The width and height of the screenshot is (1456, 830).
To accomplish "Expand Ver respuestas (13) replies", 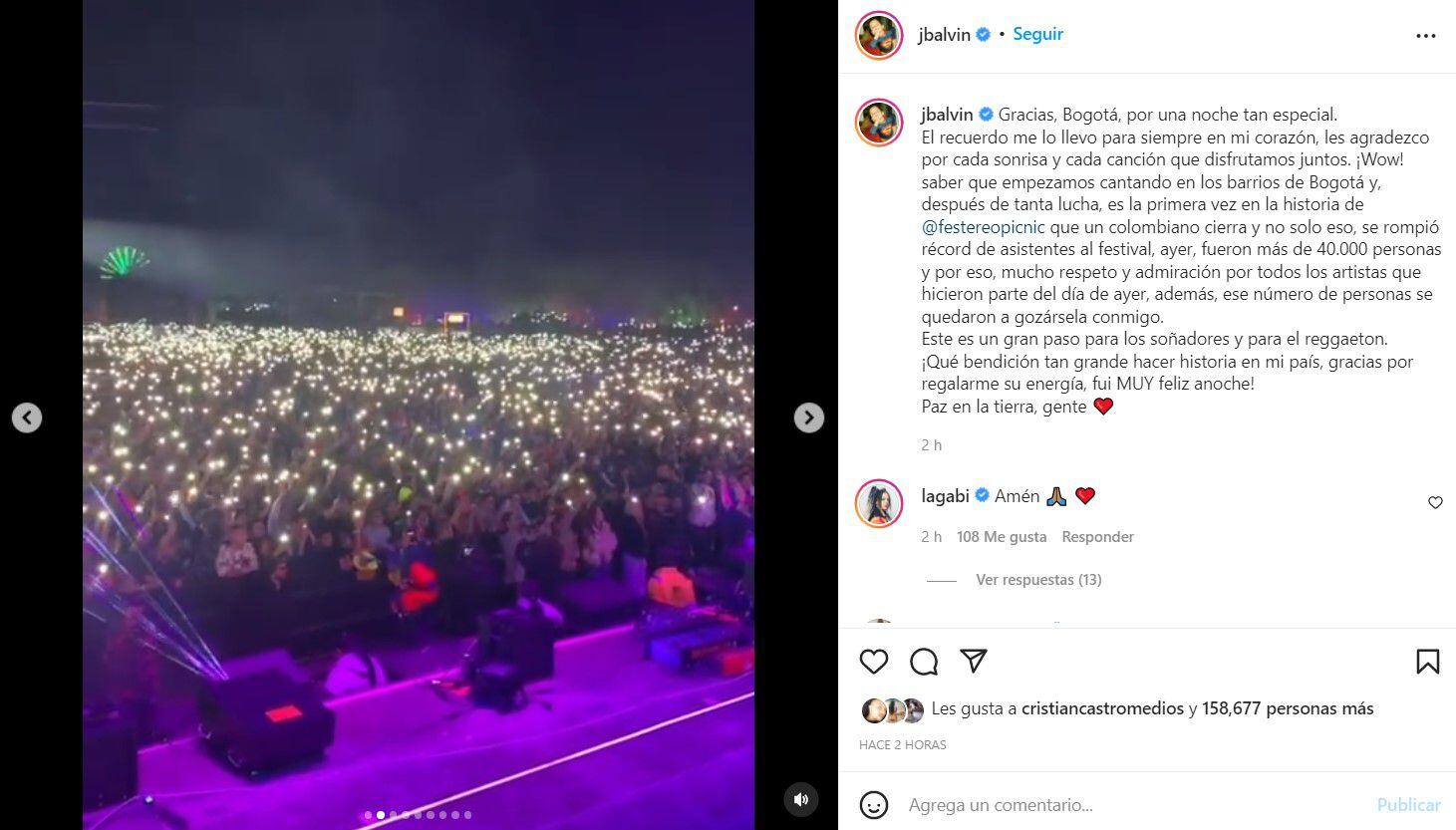I will (x=1038, y=580).
